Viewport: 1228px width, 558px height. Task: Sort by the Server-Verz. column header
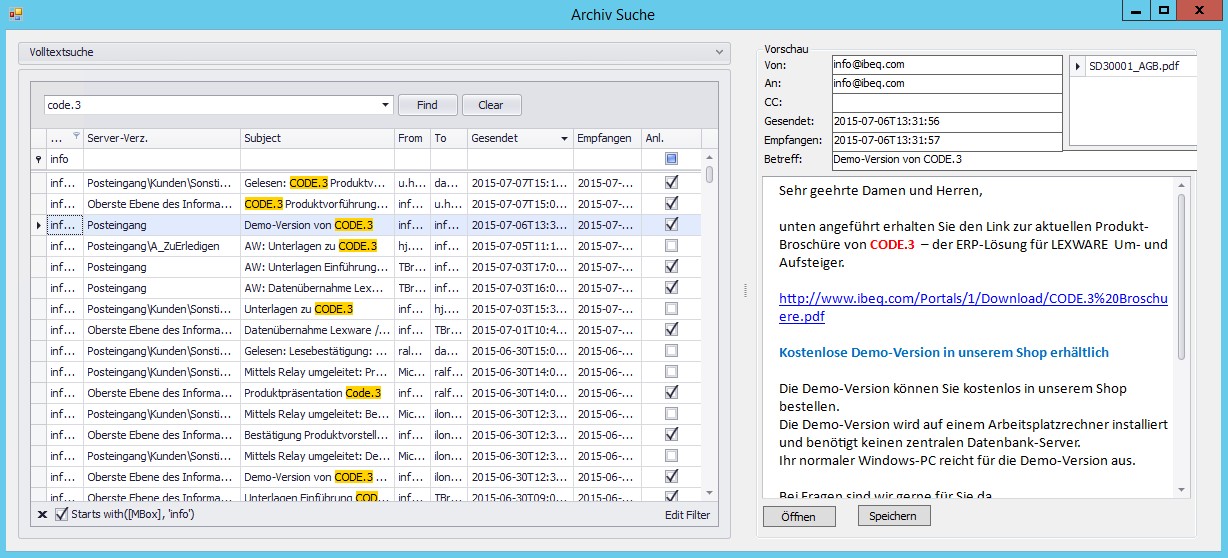[161, 138]
